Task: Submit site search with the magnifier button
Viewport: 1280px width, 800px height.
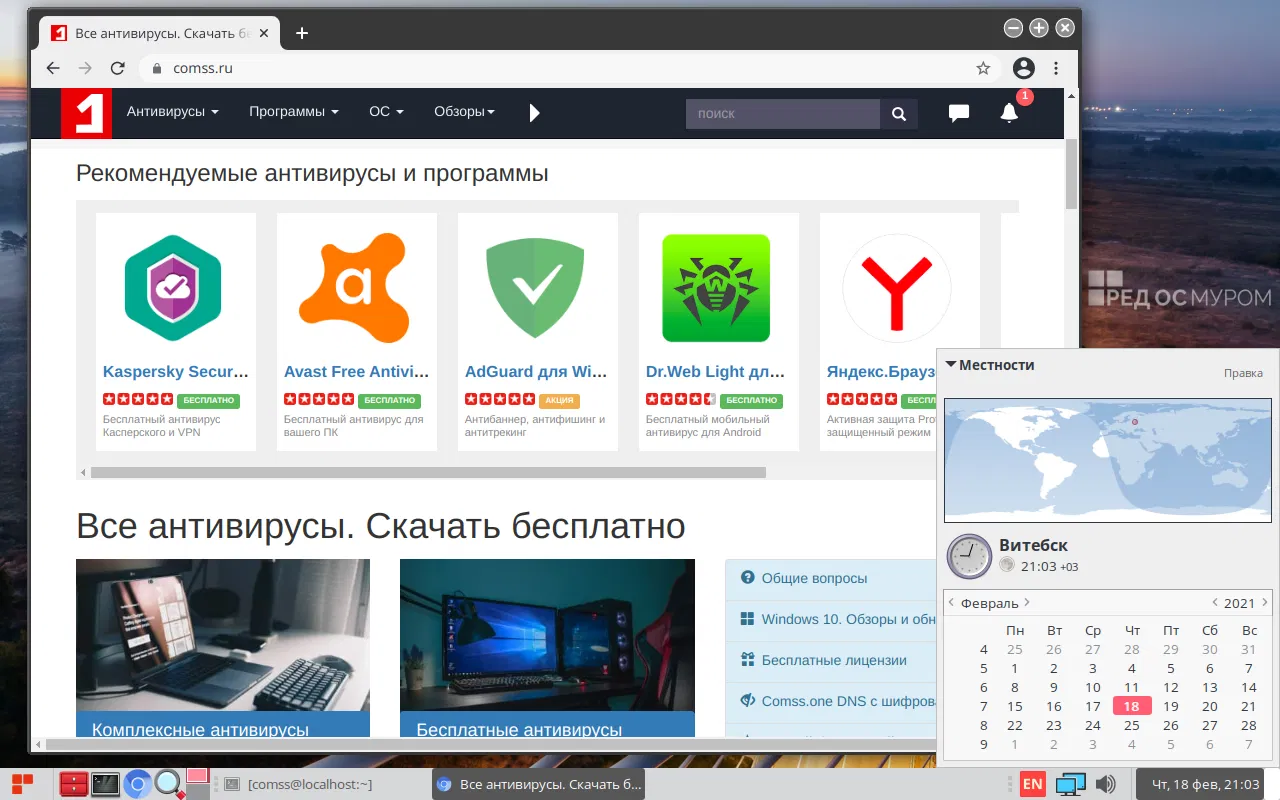Action: tap(898, 114)
